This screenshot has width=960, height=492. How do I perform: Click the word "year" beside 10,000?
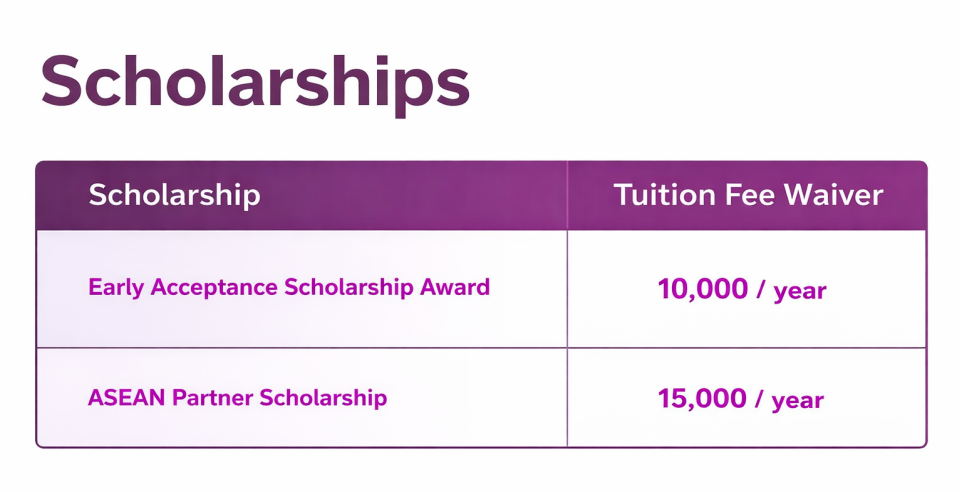799,292
